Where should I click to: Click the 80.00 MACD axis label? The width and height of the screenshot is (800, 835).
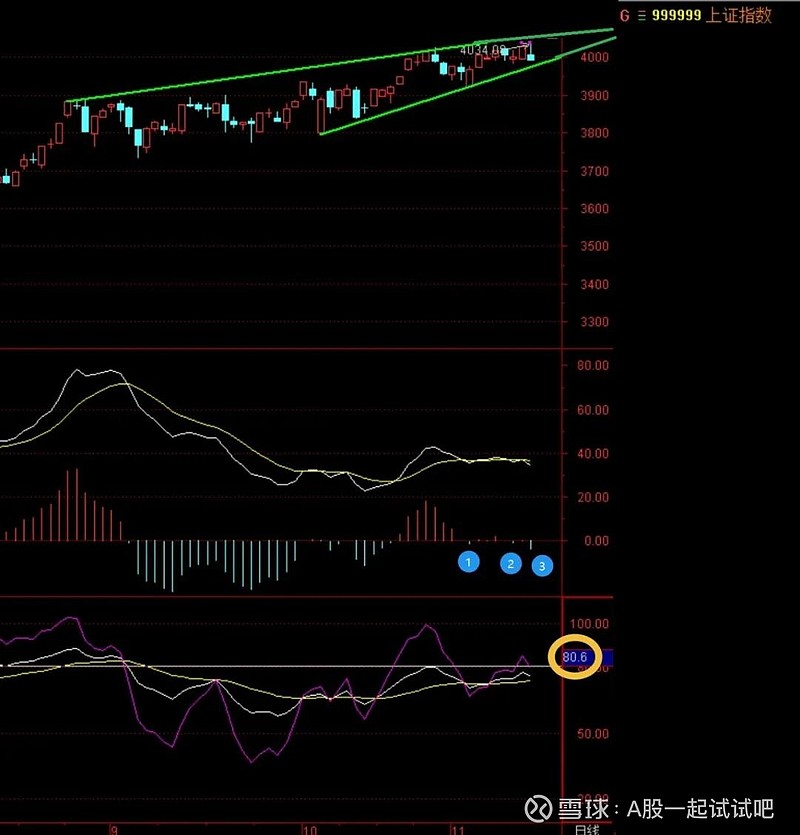pyautogui.click(x=592, y=366)
